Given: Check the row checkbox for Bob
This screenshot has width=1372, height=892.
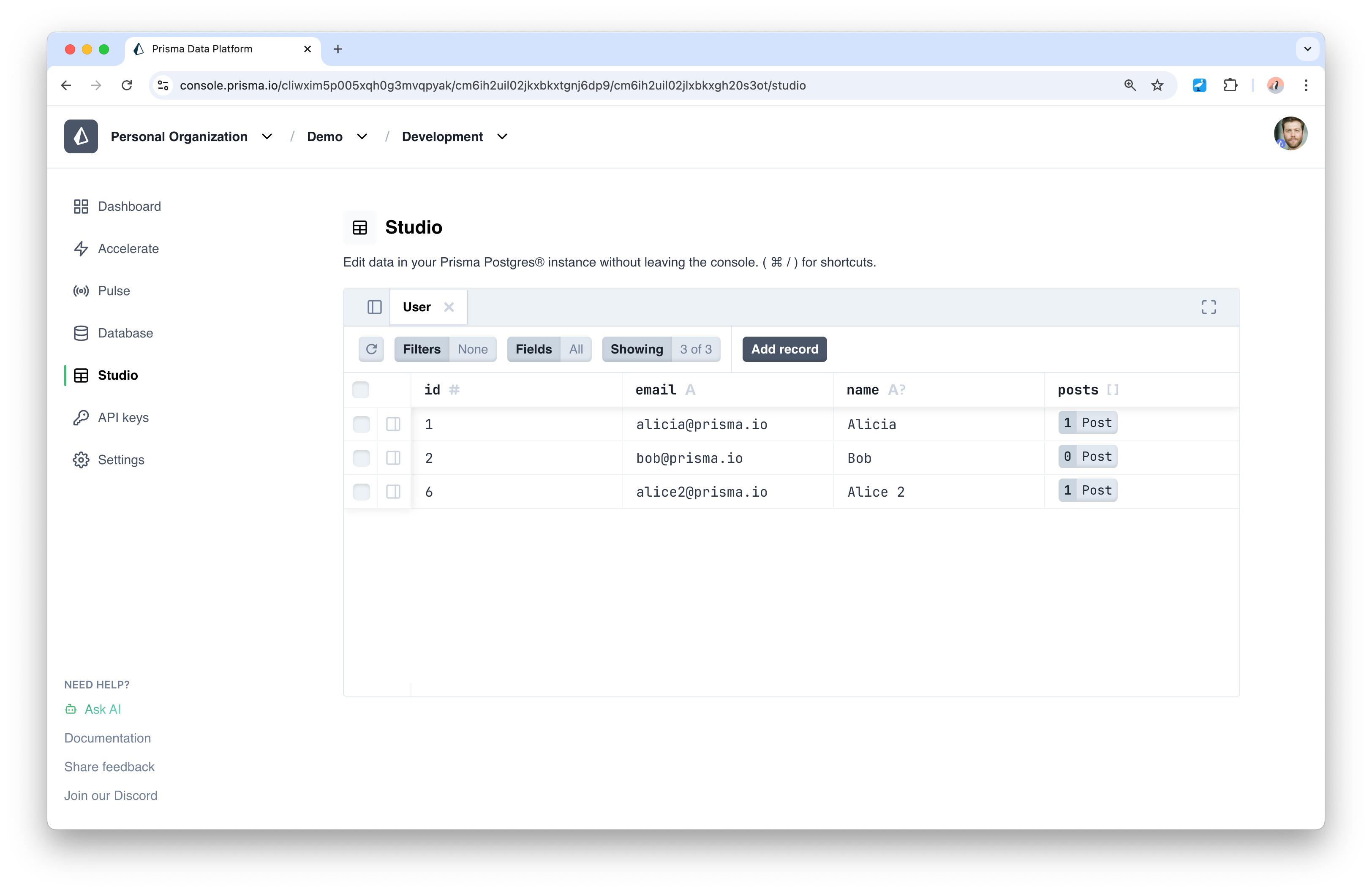Looking at the screenshot, I should coord(361,458).
